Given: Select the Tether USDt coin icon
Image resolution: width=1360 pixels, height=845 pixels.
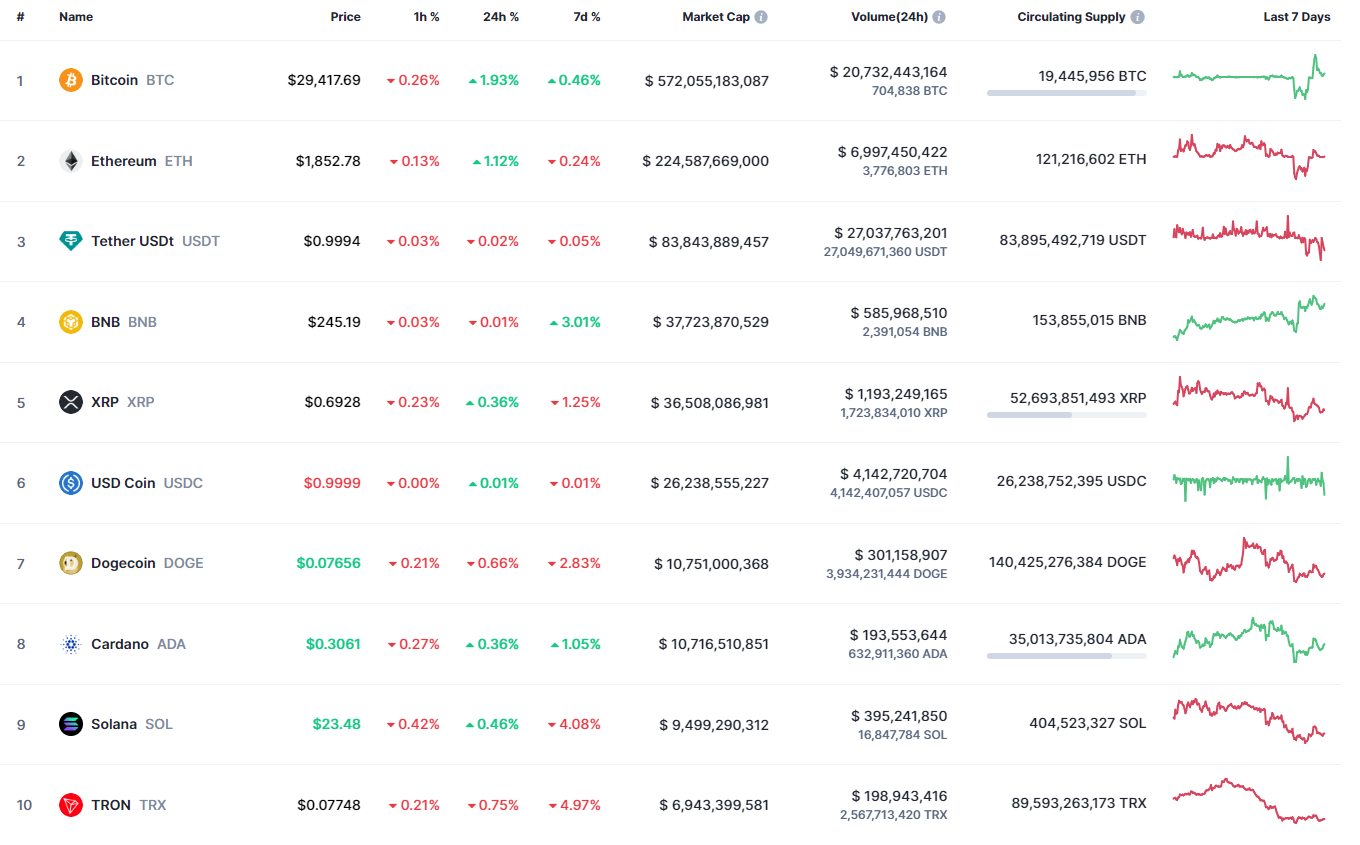Looking at the screenshot, I should point(70,241).
